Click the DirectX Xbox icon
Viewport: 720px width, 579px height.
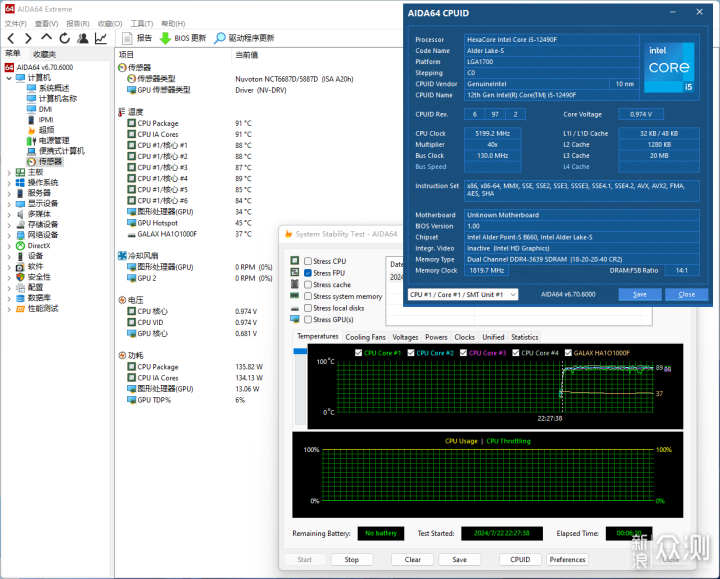[x=20, y=246]
